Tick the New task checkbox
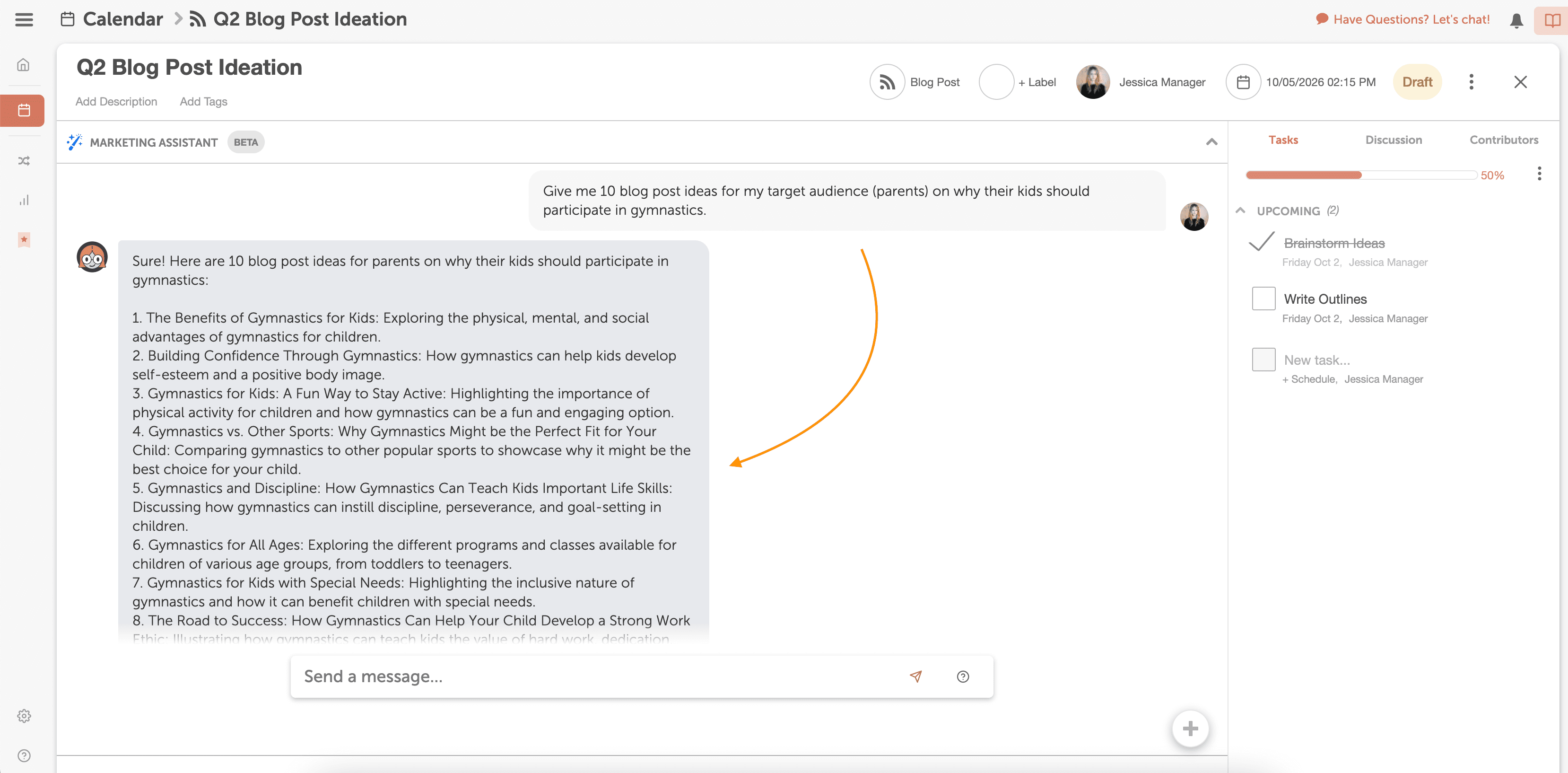 click(x=1263, y=360)
